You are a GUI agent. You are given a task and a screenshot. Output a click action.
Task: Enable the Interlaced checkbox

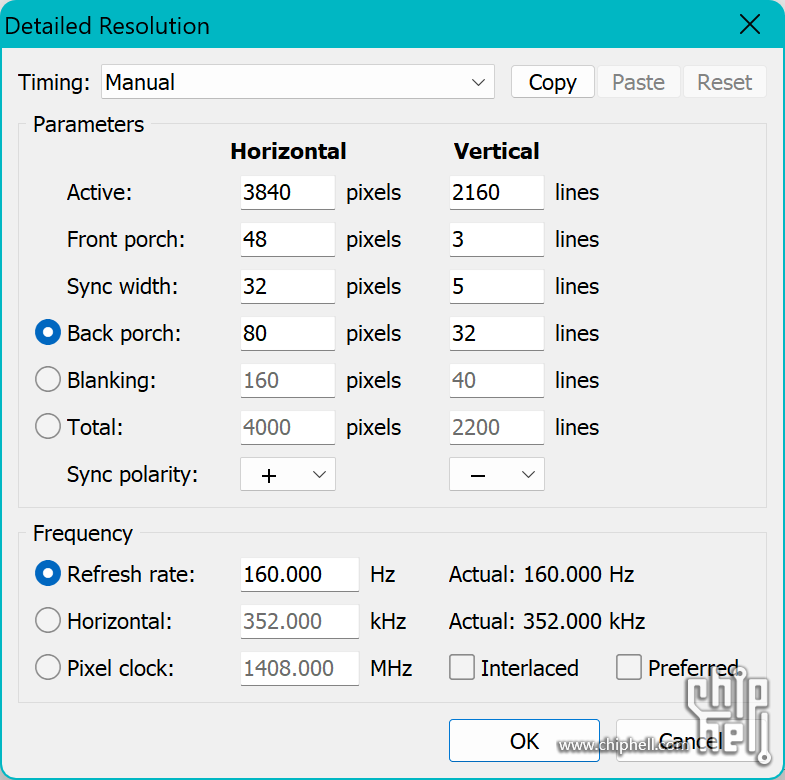462,668
